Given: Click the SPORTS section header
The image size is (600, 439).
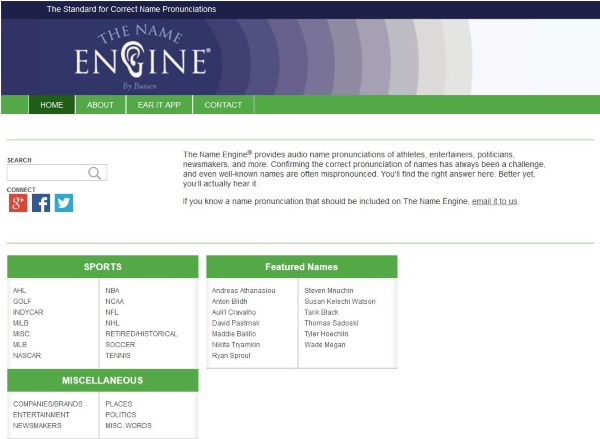Looking at the screenshot, I should (x=103, y=266).
